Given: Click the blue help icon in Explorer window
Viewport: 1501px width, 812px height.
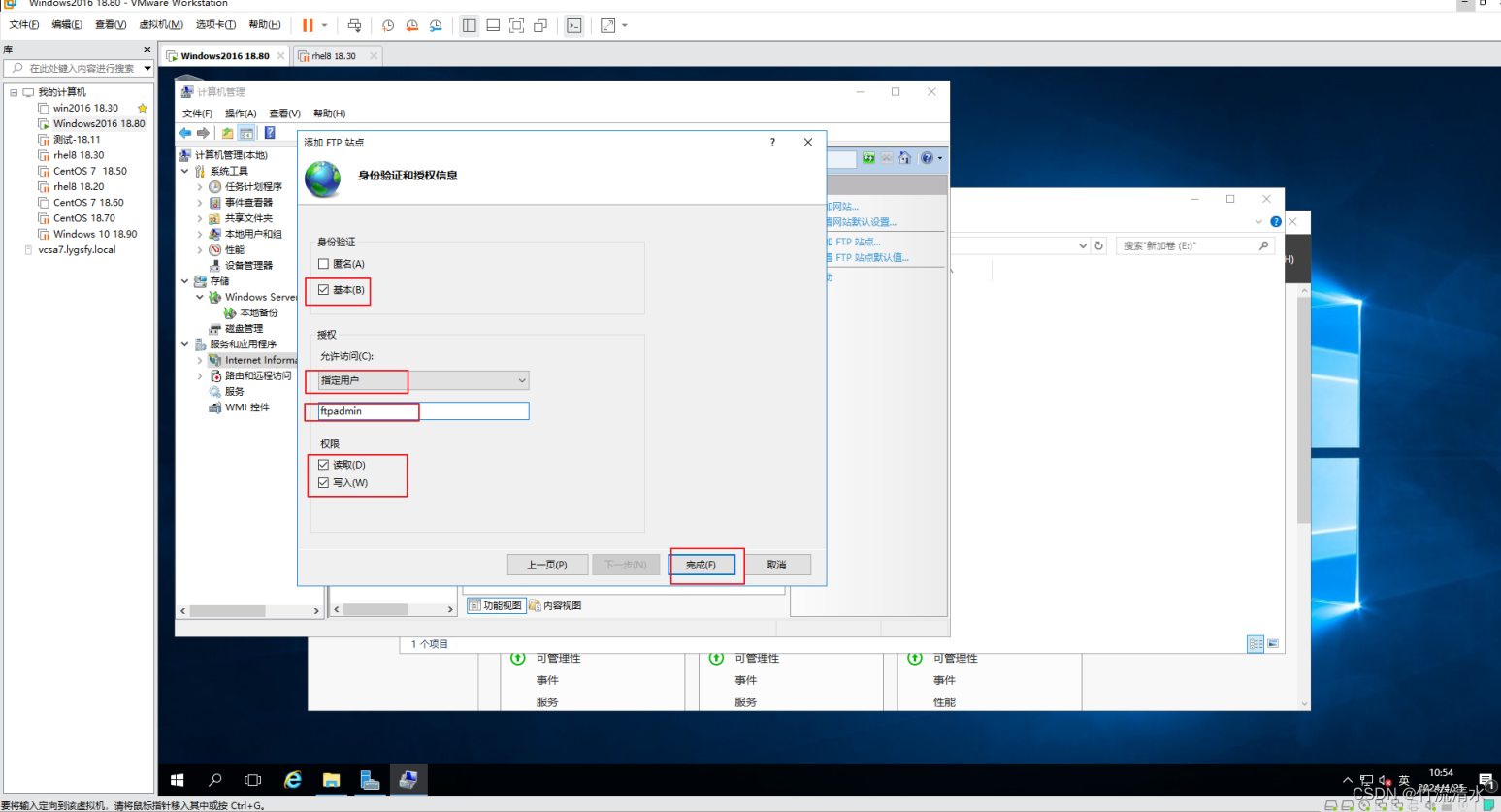Looking at the screenshot, I should coord(1276,222).
